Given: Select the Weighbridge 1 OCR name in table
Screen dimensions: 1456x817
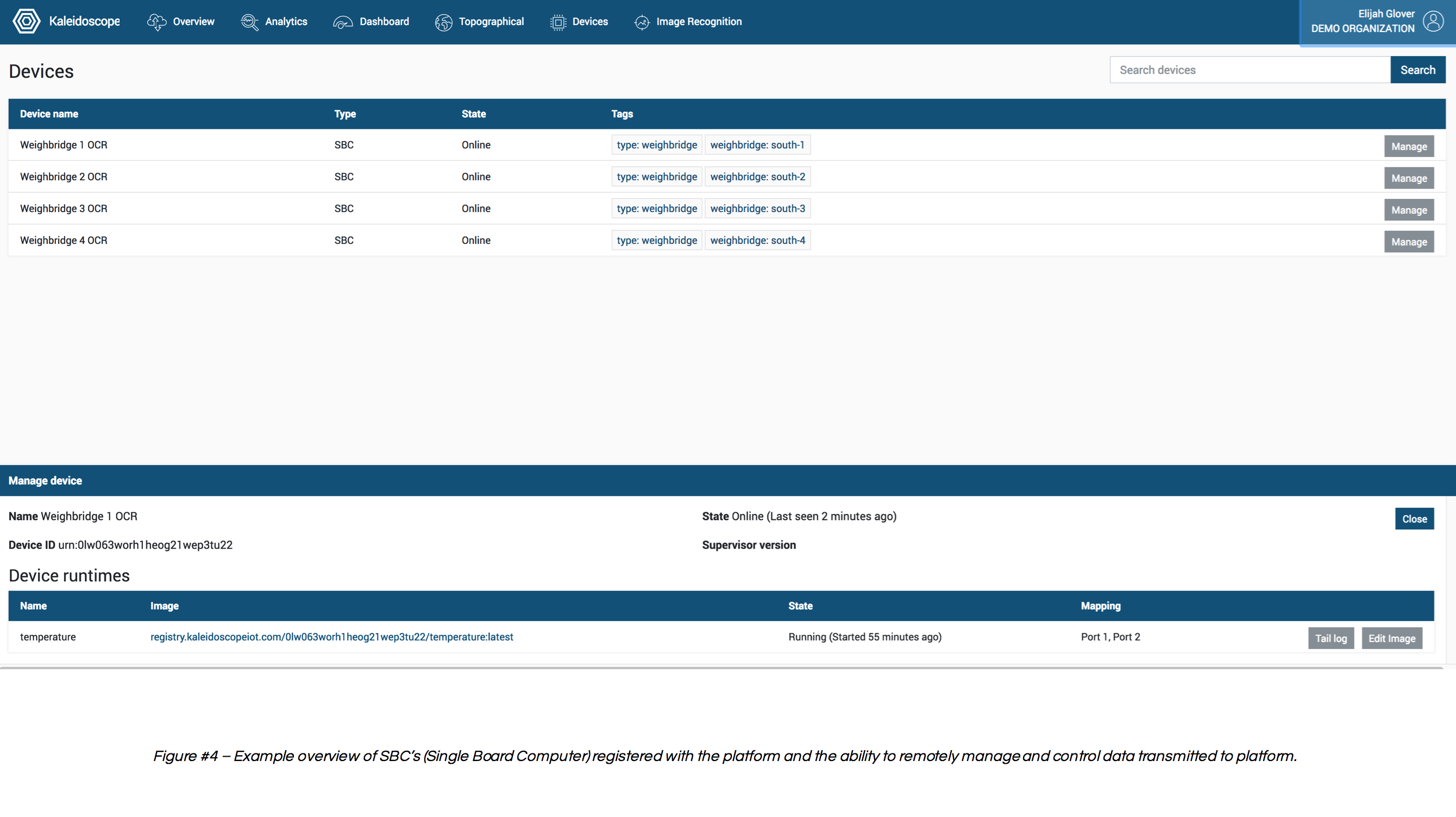Looking at the screenshot, I should (x=64, y=144).
